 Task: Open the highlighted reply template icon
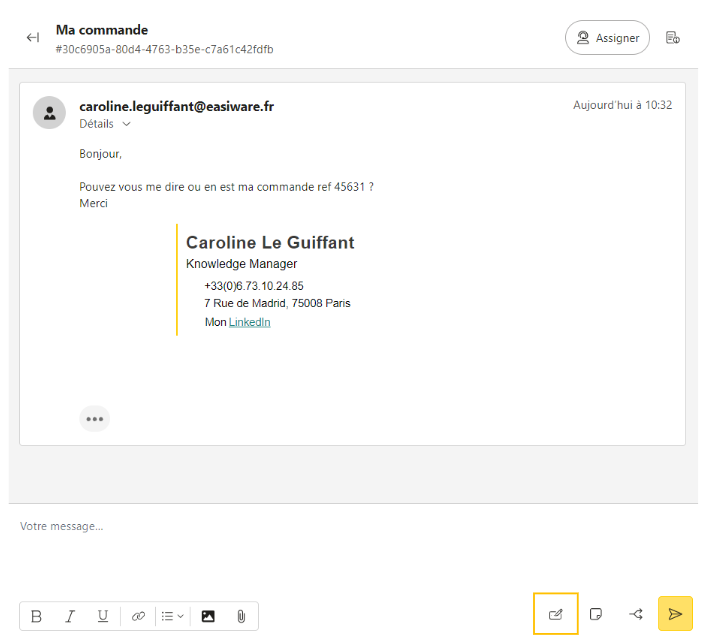[556, 614]
